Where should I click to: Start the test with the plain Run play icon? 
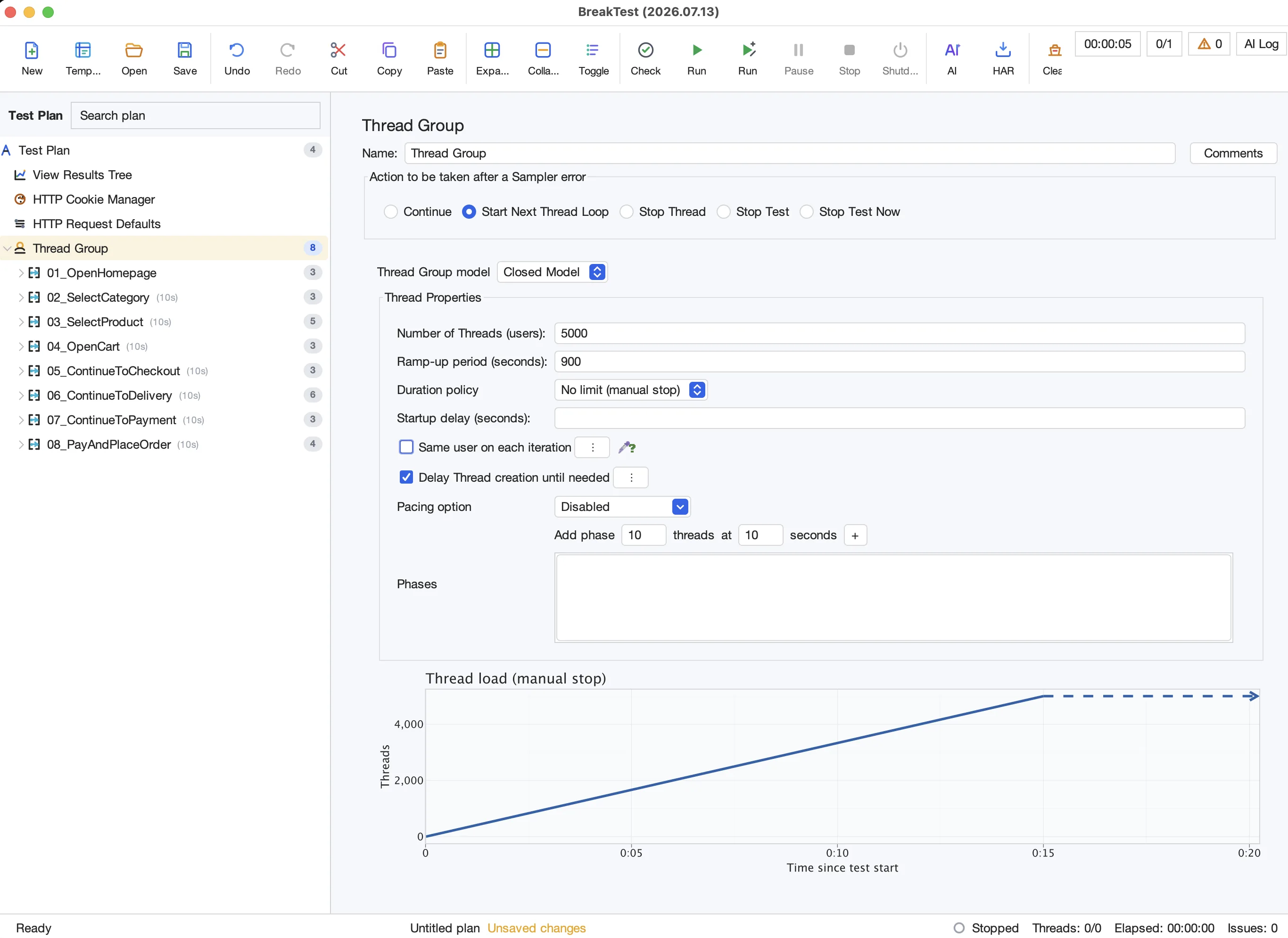(697, 50)
